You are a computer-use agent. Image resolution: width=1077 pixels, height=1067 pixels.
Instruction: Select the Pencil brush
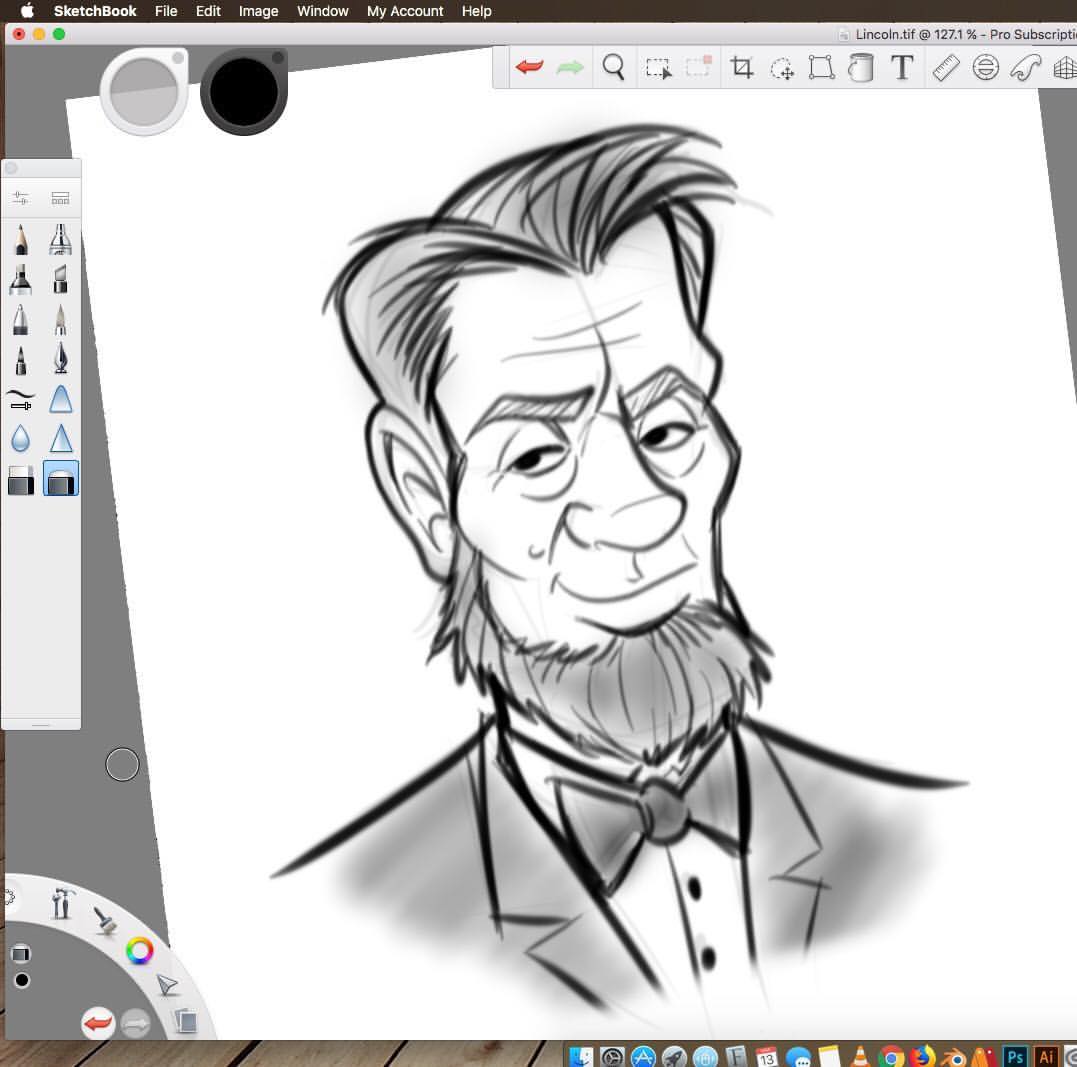pos(21,239)
